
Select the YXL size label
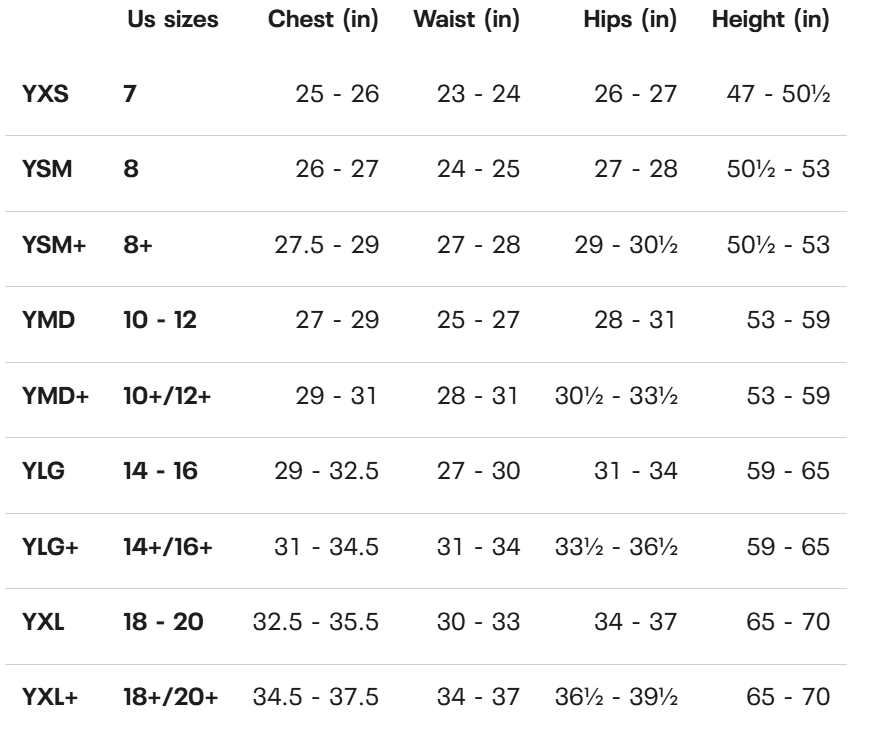tap(43, 622)
